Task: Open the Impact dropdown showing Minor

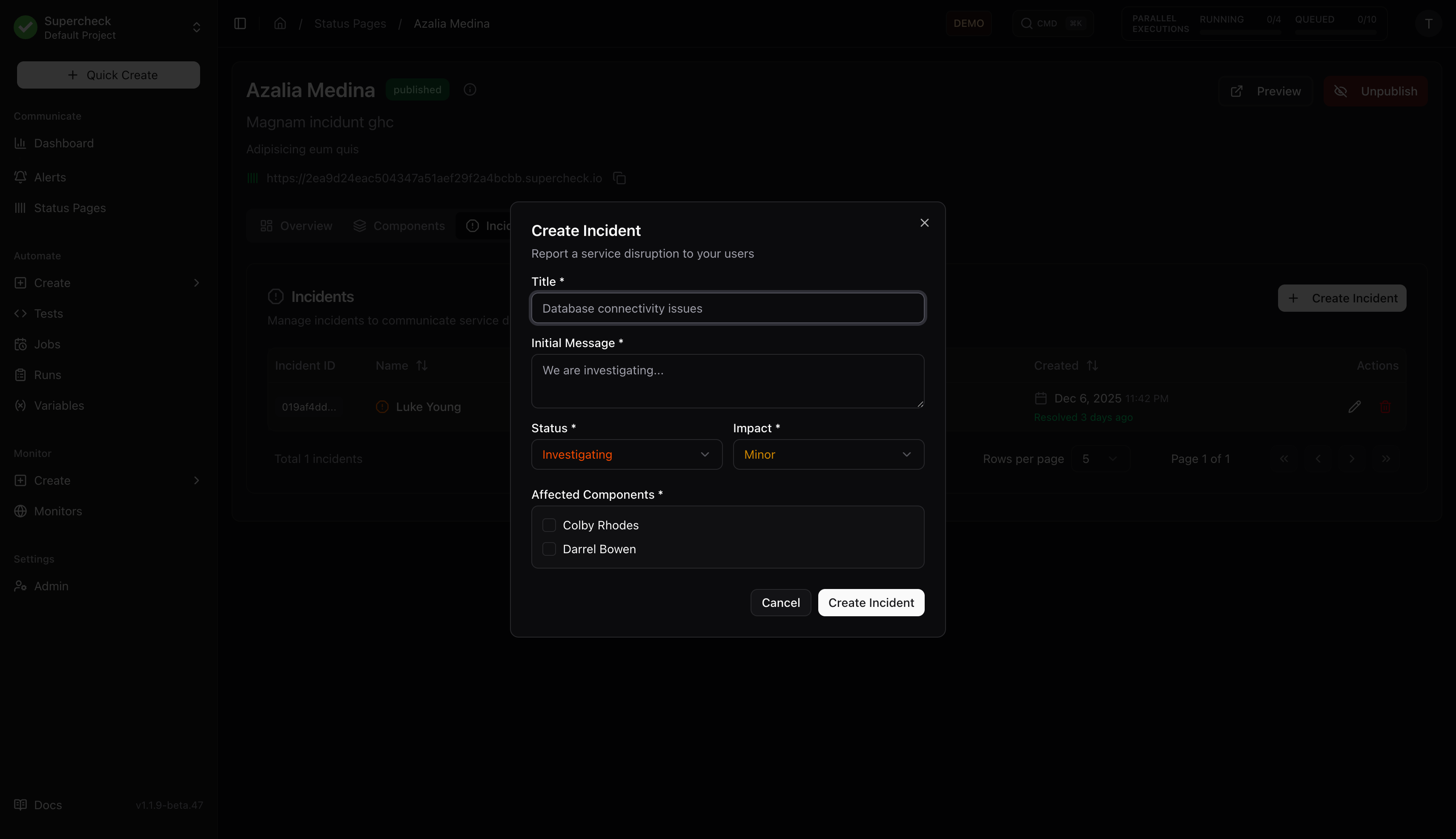Action: (x=828, y=455)
